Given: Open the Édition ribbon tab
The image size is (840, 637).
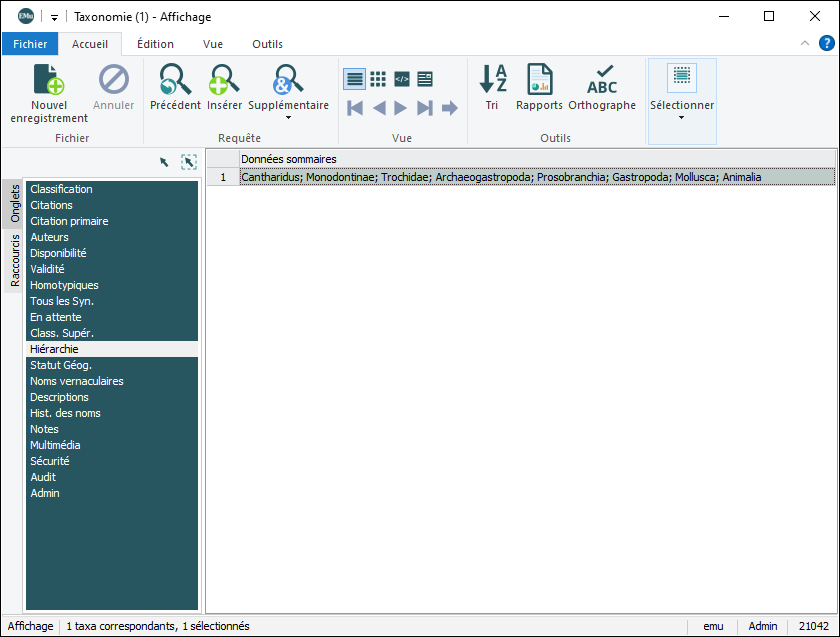Looking at the screenshot, I should 155,44.
